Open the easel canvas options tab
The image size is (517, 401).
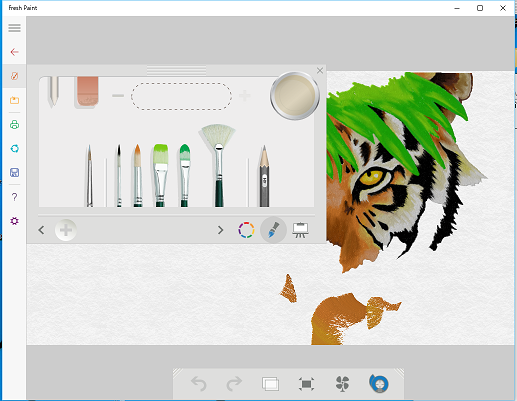[300, 230]
